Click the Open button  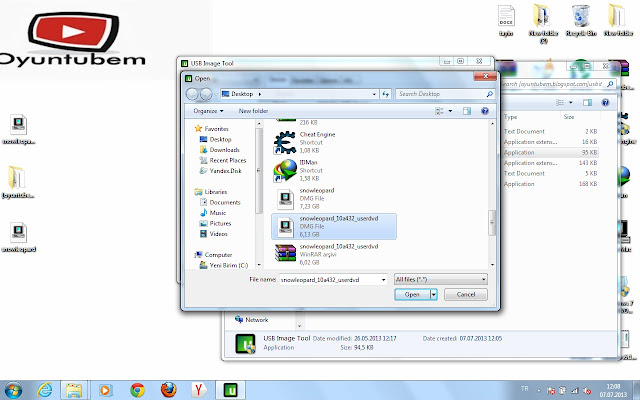pos(412,294)
